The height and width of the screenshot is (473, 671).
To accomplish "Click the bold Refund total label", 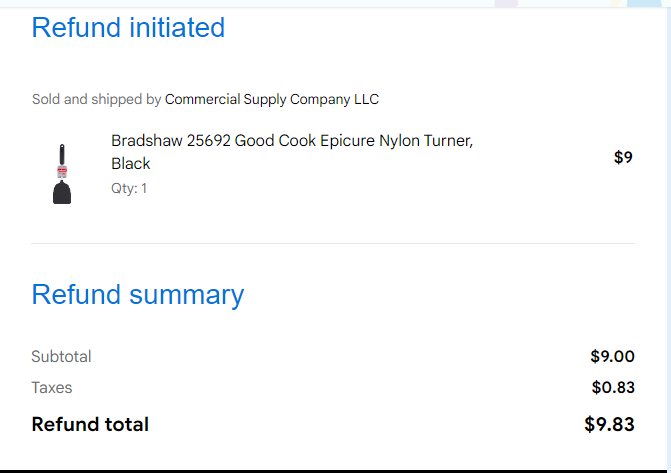I will 90,424.
